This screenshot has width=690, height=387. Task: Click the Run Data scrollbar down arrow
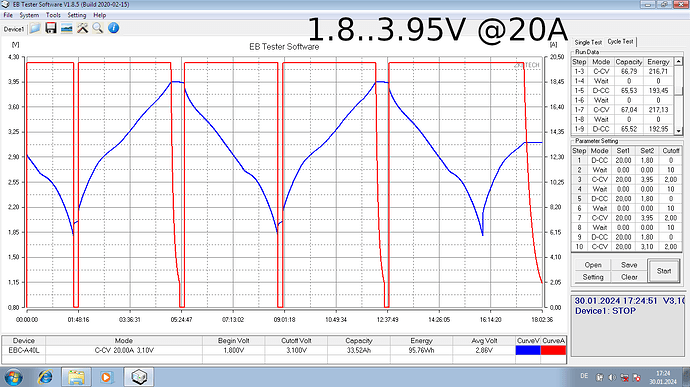[x=678, y=131]
